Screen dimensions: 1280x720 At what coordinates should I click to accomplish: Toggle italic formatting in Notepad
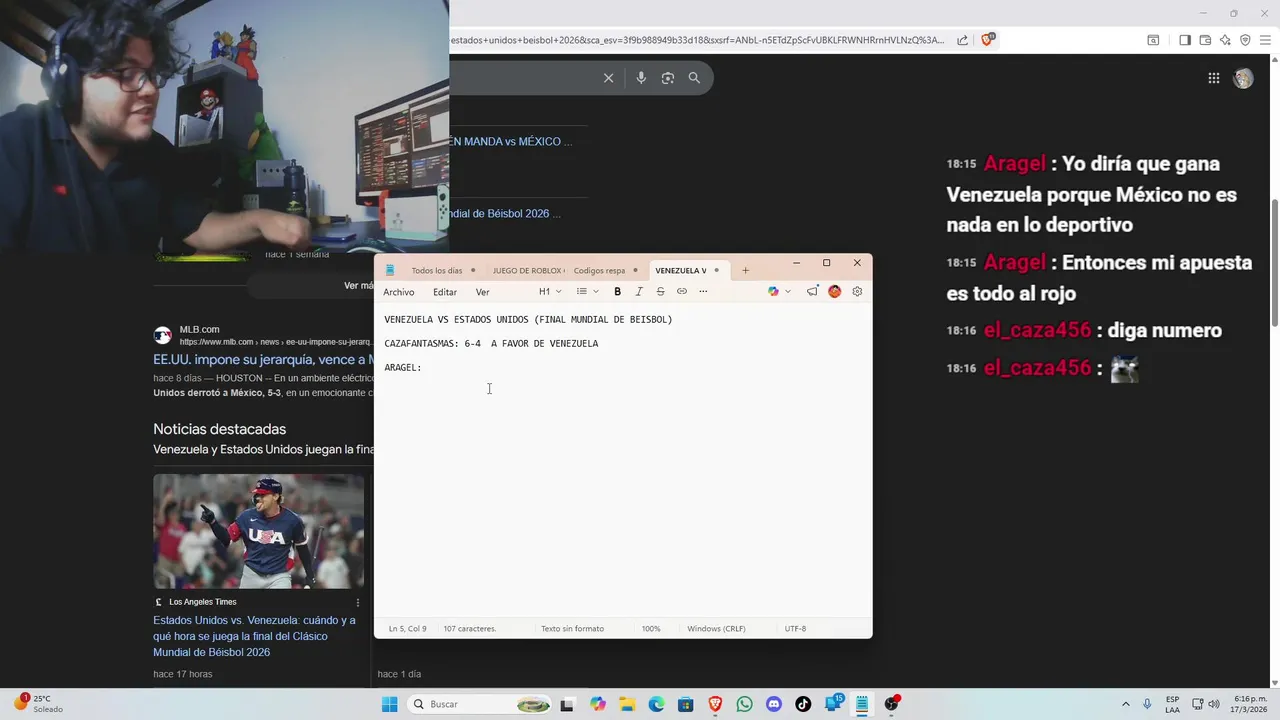(639, 292)
